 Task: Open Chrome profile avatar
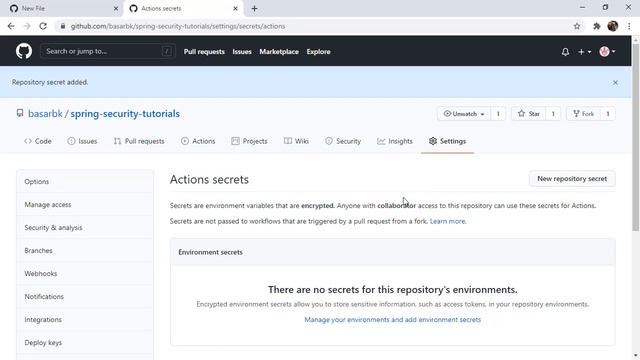click(x=612, y=26)
